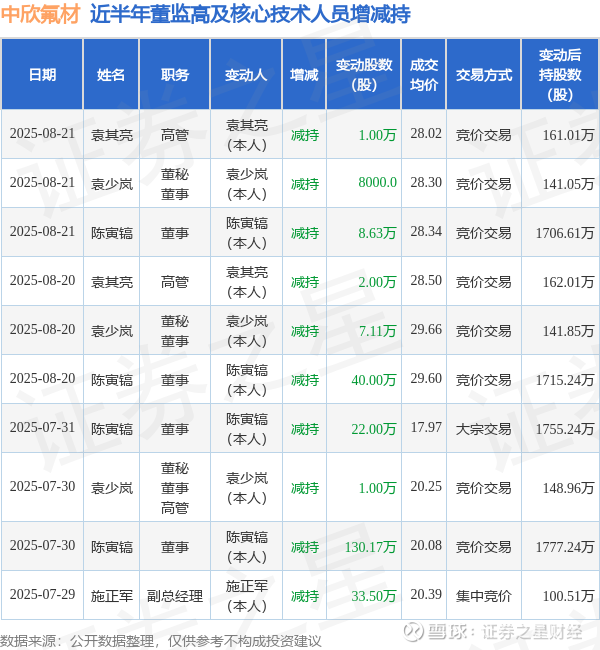Click the holdings value 148.96万
The width and height of the screenshot is (600, 650).
(568, 488)
